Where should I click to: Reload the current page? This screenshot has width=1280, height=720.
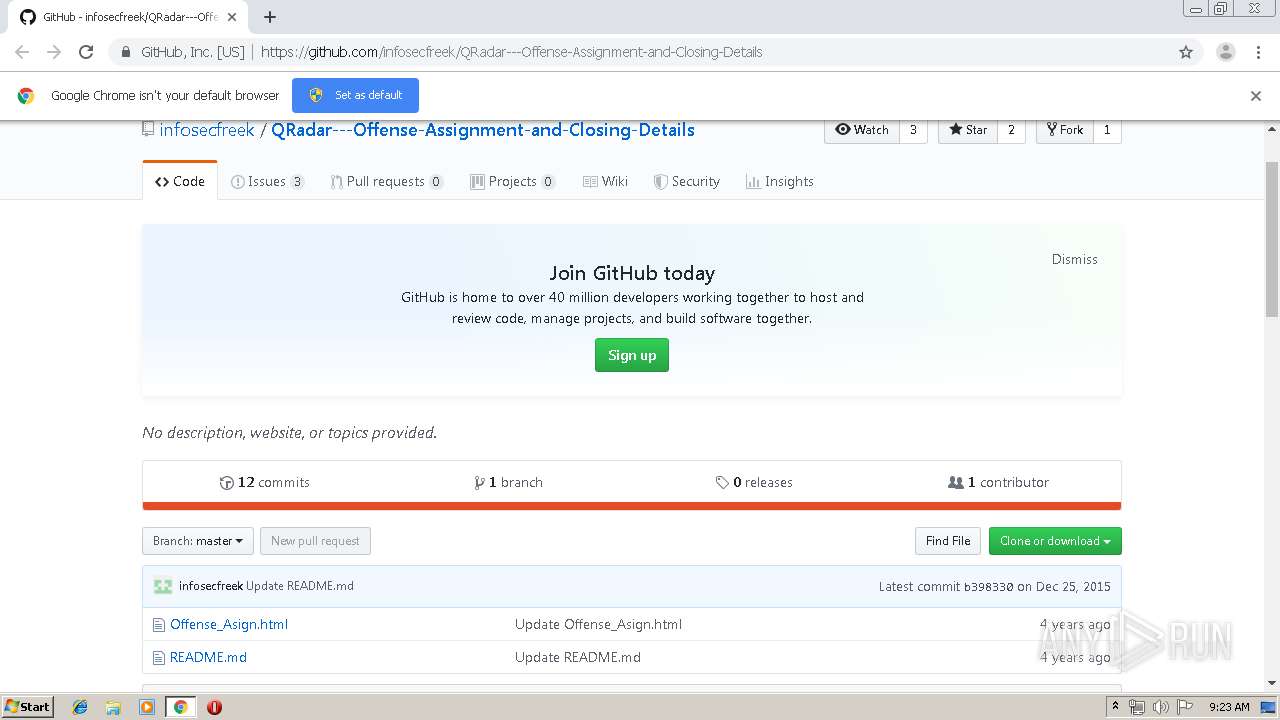click(x=86, y=52)
